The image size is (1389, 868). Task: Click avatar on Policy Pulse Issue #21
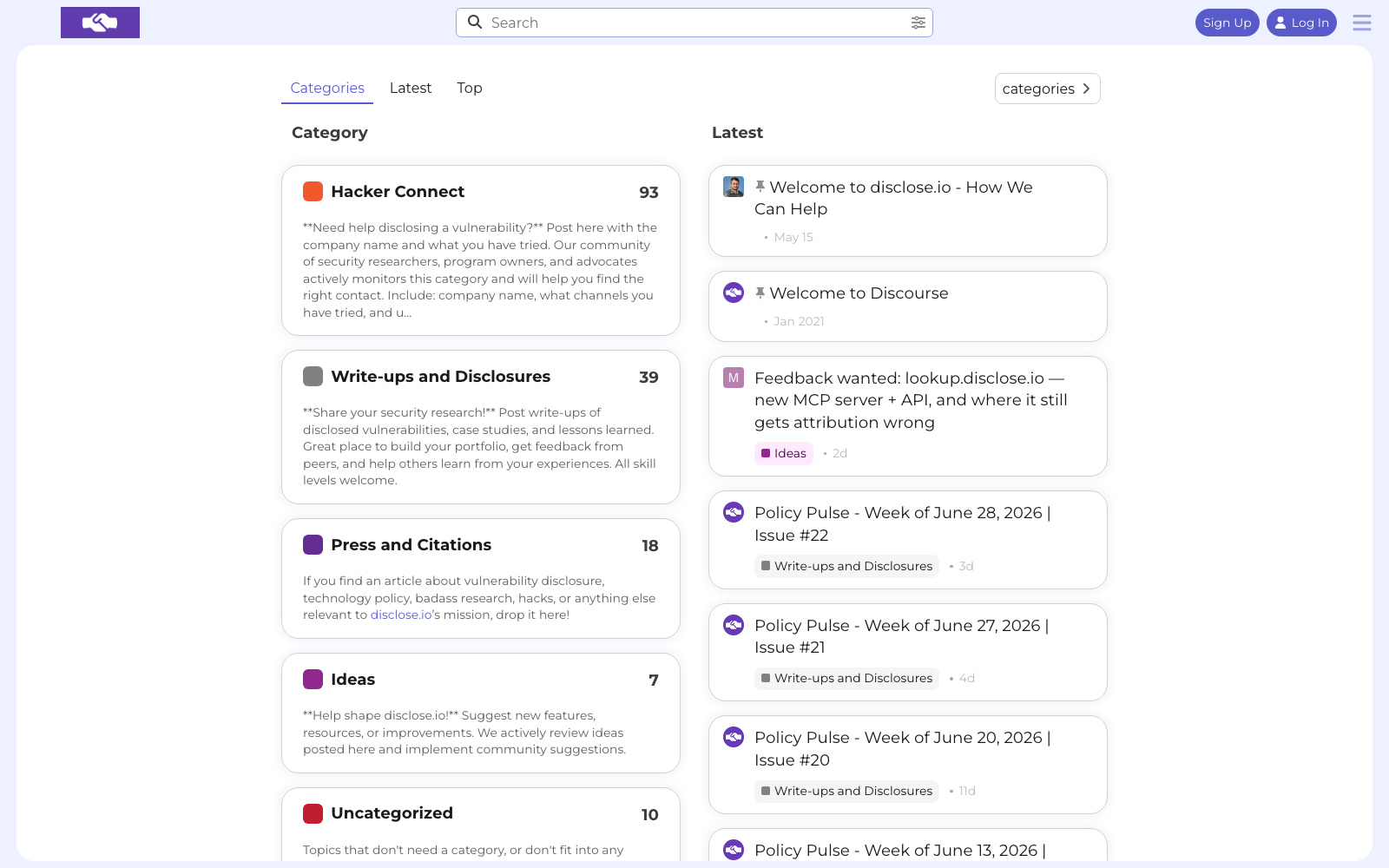click(734, 625)
